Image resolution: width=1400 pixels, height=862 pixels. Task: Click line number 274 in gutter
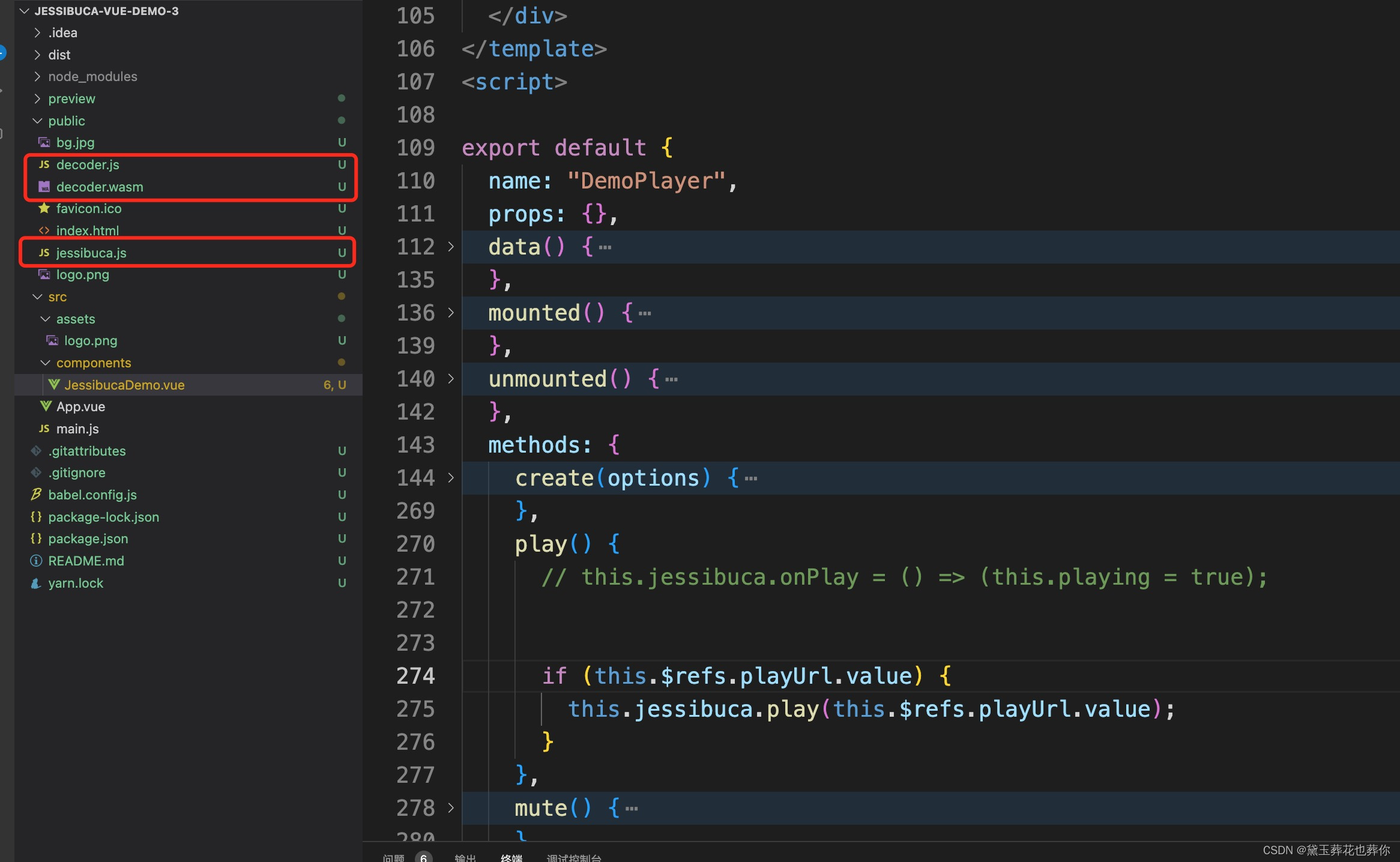[x=415, y=676]
